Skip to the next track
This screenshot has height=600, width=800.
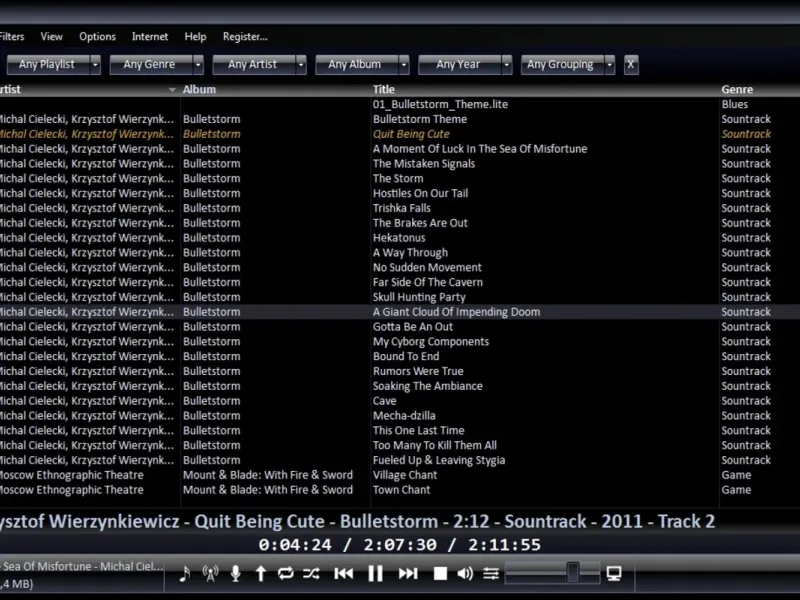(x=408, y=573)
